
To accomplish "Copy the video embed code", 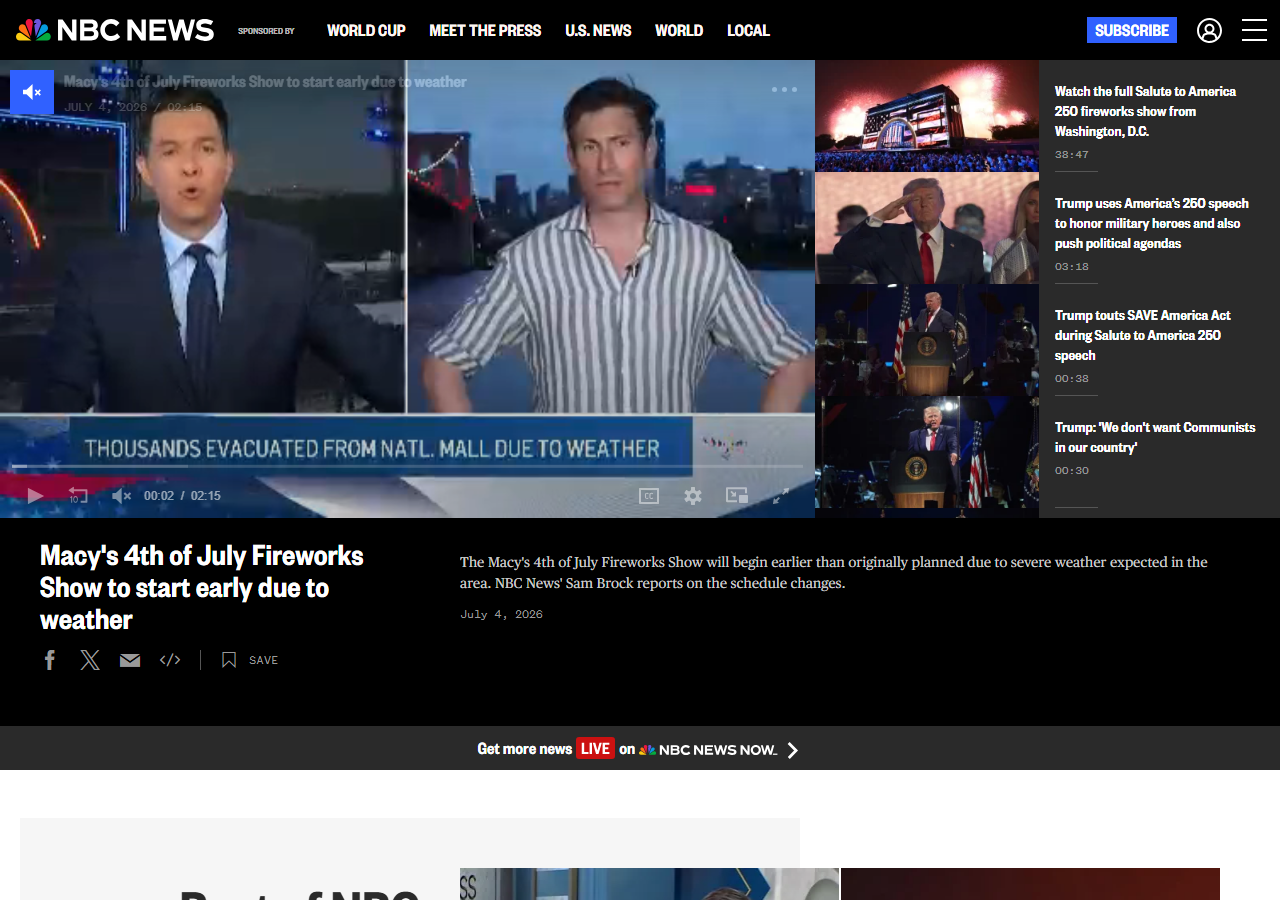I will [170, 660].
